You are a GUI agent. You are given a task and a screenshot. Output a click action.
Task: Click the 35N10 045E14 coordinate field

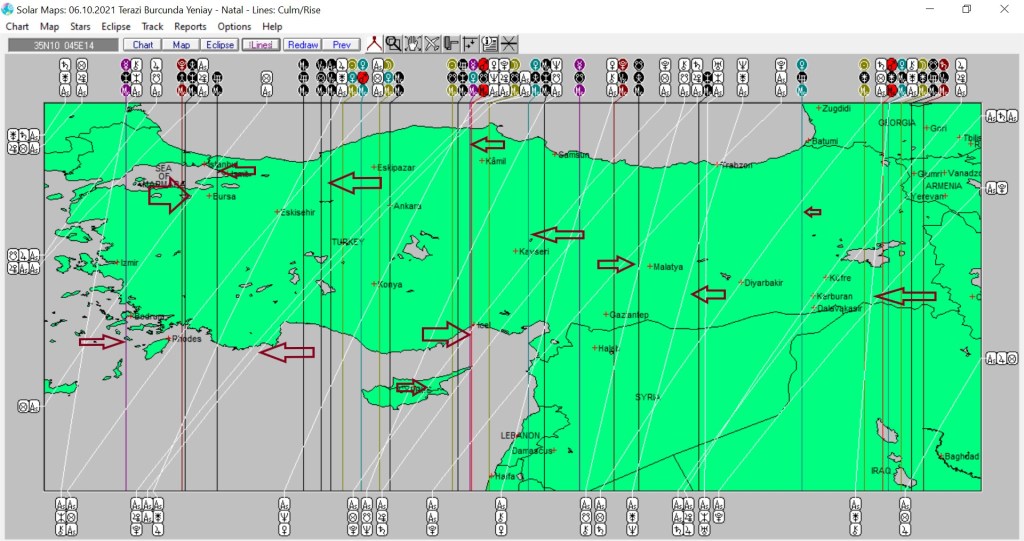click(x=62, y=45)
